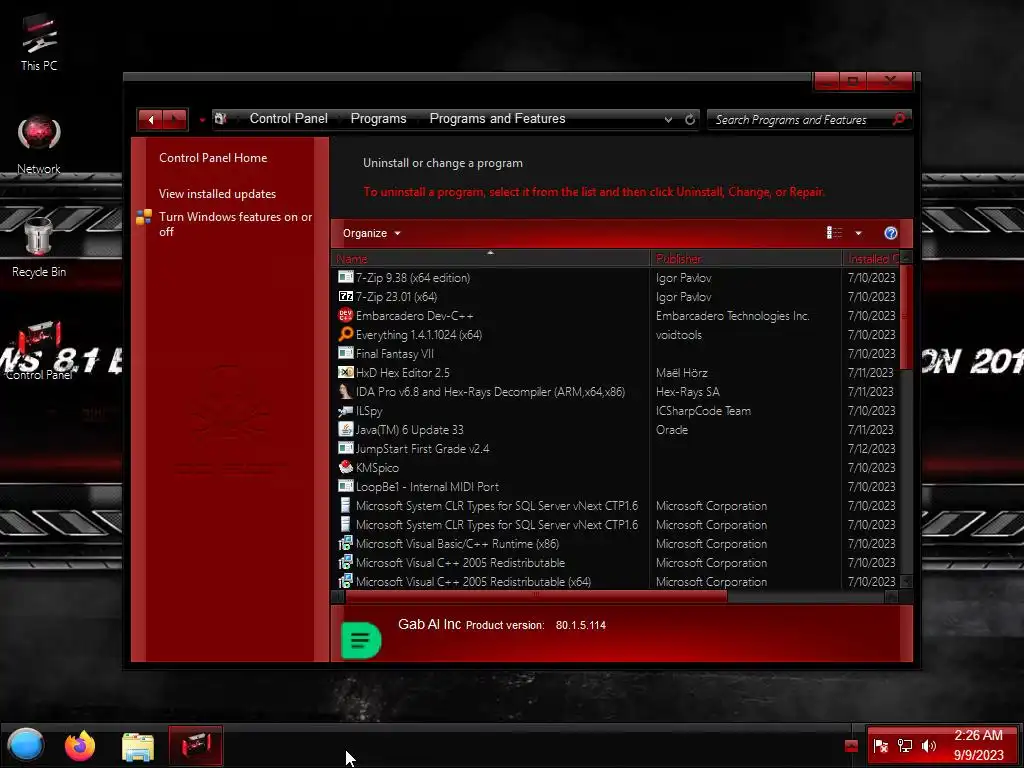
Task: Open recent locations dropdown beside navigation arrows
Action: pos(202,120)
